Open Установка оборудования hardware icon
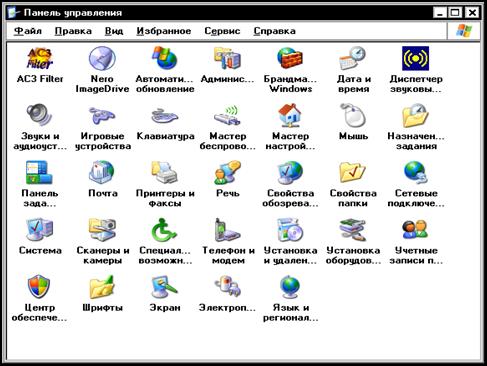 click(x=353, y=230)
